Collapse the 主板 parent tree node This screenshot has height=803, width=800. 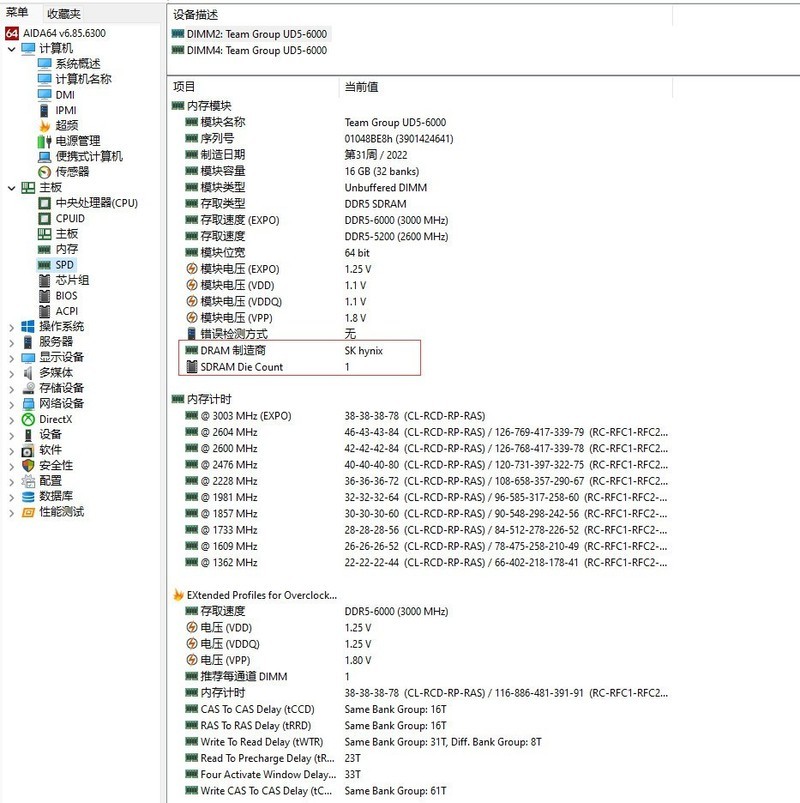click(x=11, y=188)
